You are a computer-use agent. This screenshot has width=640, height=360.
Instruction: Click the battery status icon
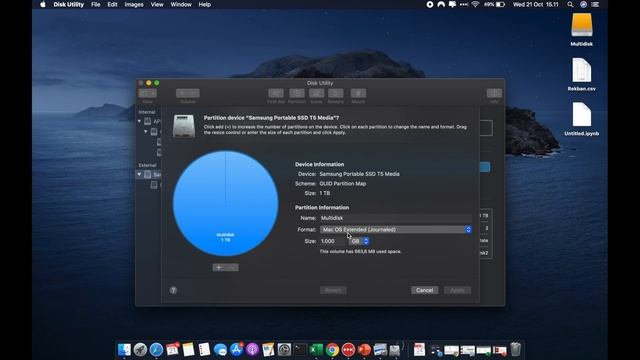tap(500, 4)
